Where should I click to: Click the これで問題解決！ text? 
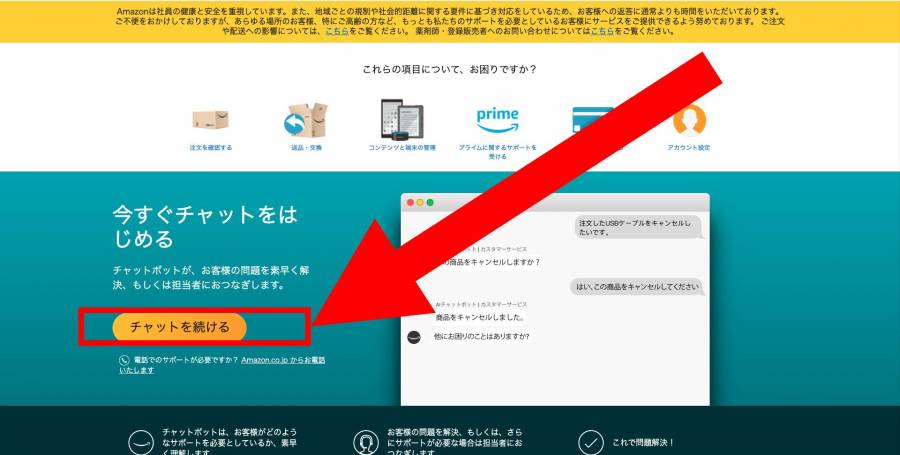click(643, 442)
